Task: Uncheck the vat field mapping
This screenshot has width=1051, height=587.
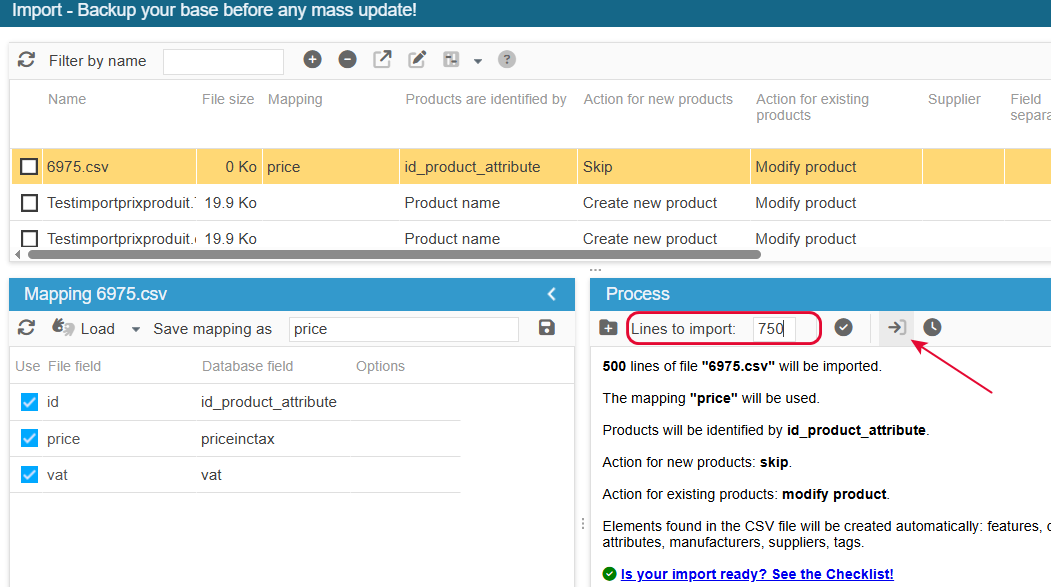Action: tap(29, 474)
